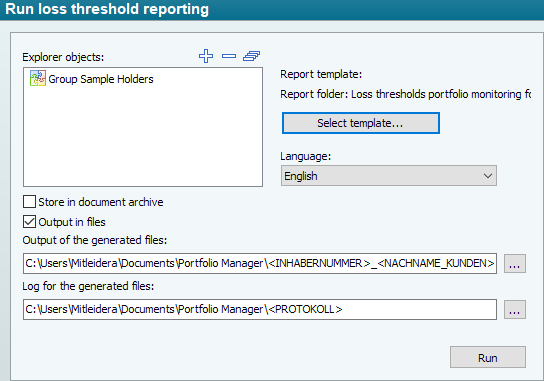Image resolution: width=544 pixels, height=381 pixels.
Task: Click empty area of the Explorer objects list
Action: coord(143,139)
